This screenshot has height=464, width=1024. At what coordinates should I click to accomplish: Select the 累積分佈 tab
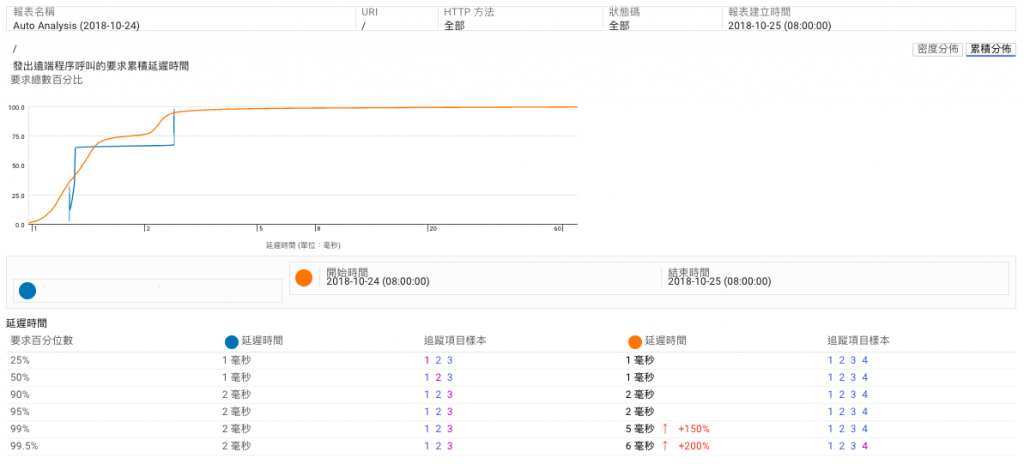(x=991, y=50)
